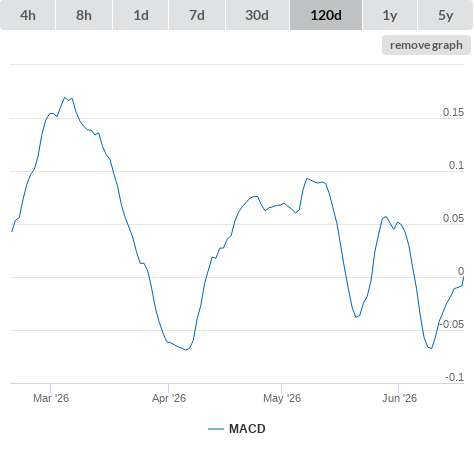This screenshot has height=455, width=474.
Task: Switch to the 30d time range
Action: tap(257, 15)
